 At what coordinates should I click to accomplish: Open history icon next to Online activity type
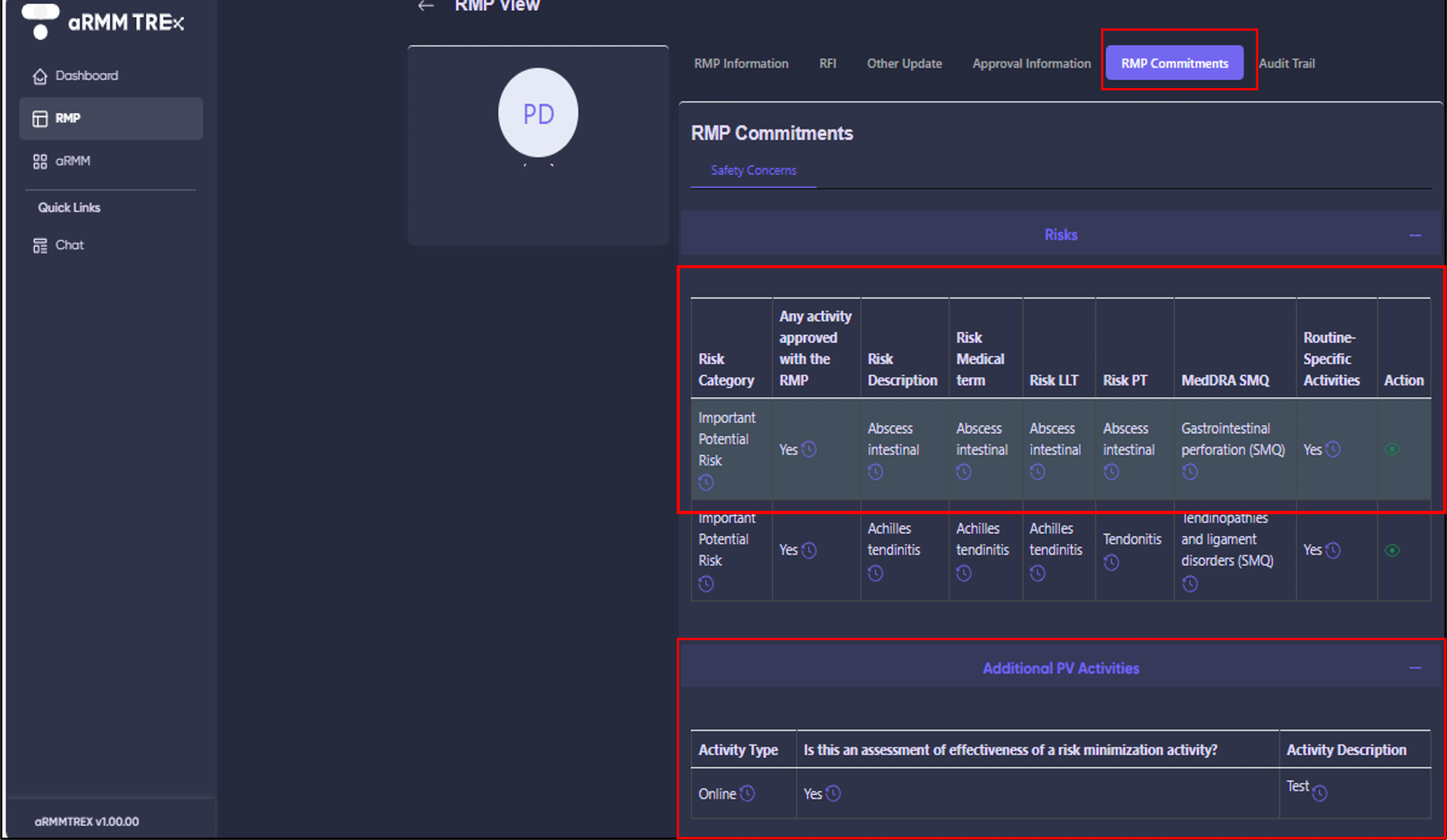click(747, 793)
